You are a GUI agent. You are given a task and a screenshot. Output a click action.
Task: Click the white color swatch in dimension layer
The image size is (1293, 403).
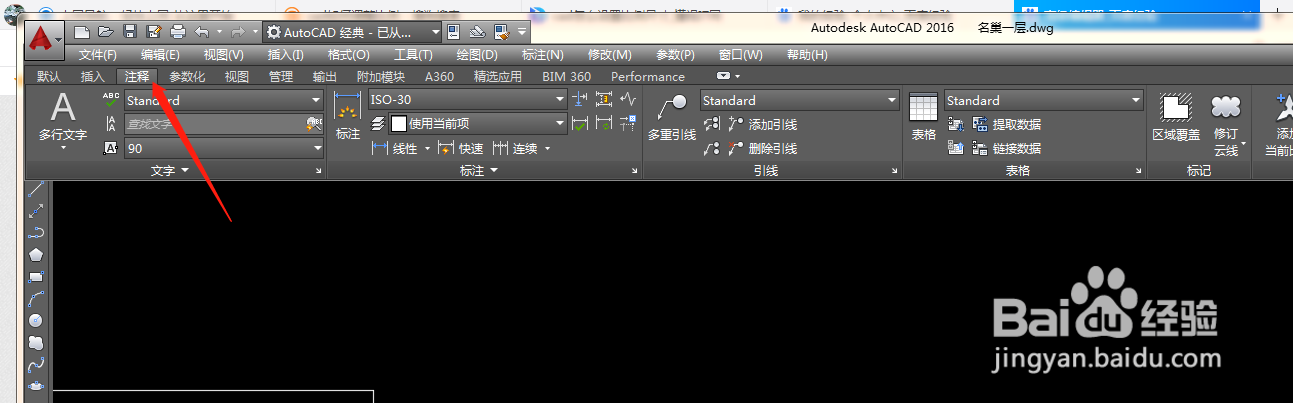pos(398,124)
